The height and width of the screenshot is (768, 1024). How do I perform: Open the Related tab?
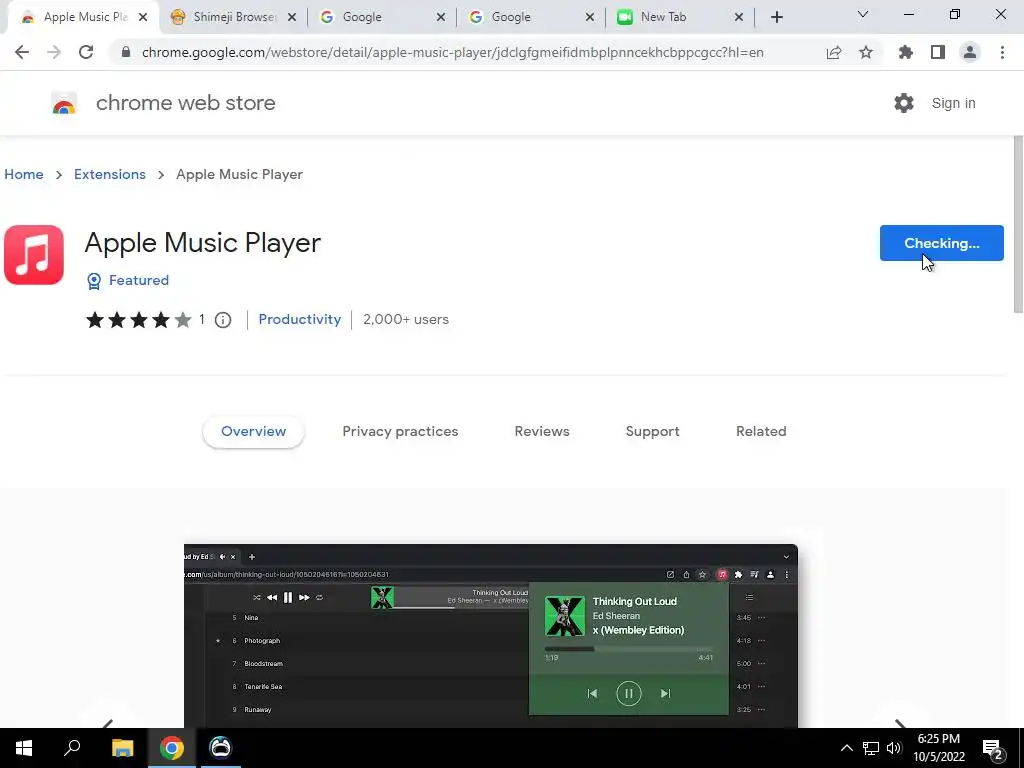click(761, 432)
